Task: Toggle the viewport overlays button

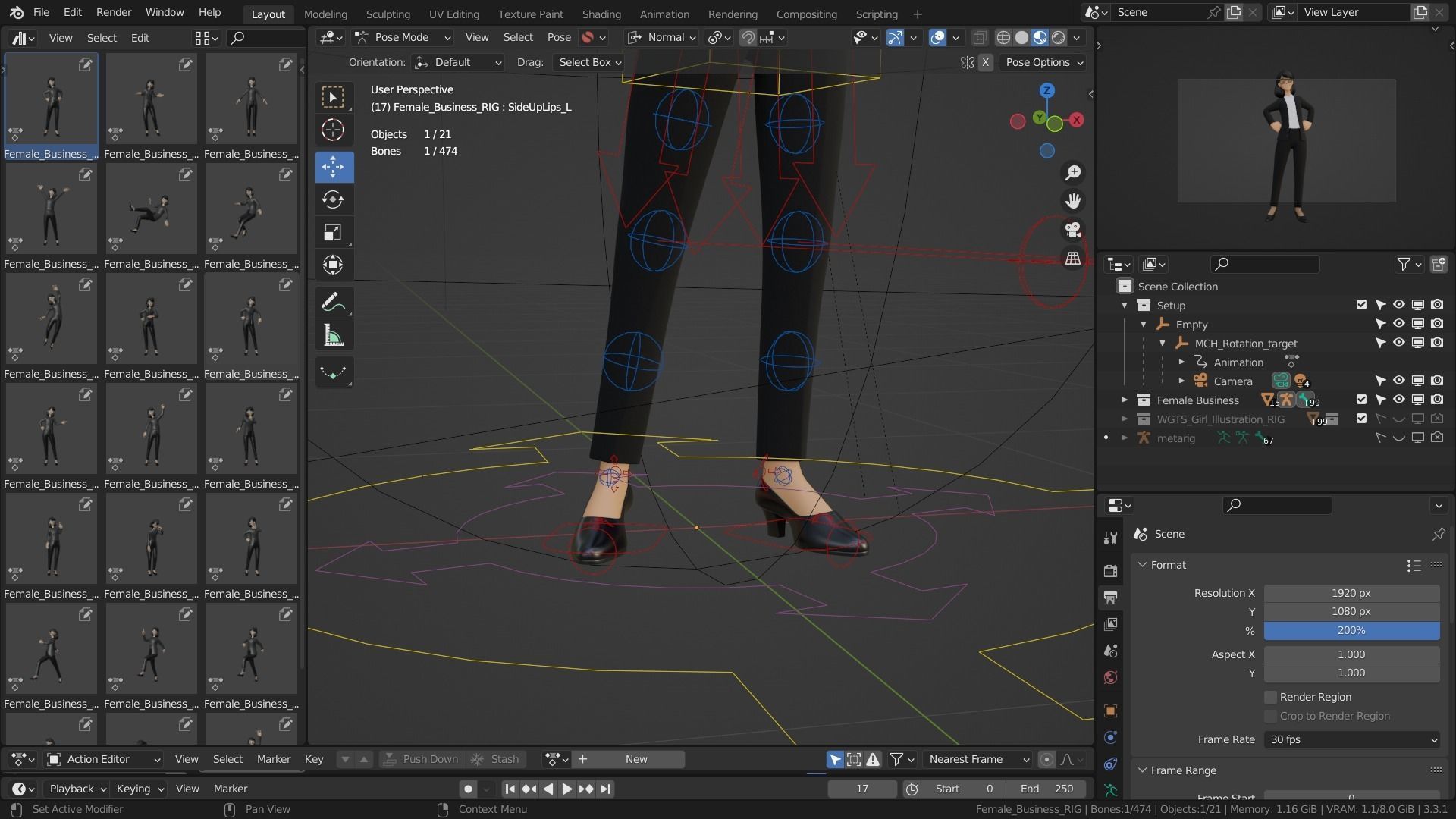Action: [x=937, y=37]
